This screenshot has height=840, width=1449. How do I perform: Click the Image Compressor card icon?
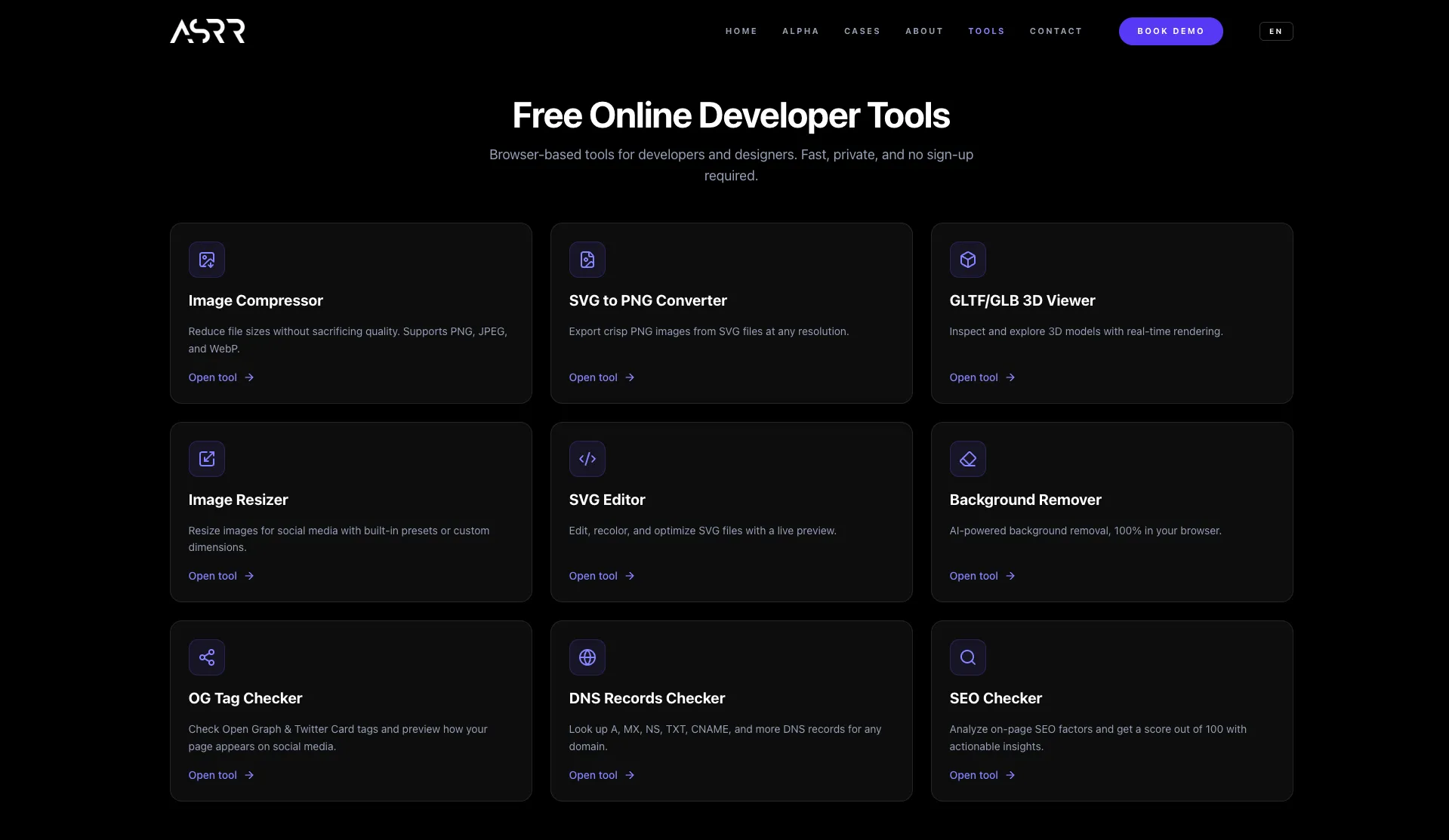click(x=207, y=260)
